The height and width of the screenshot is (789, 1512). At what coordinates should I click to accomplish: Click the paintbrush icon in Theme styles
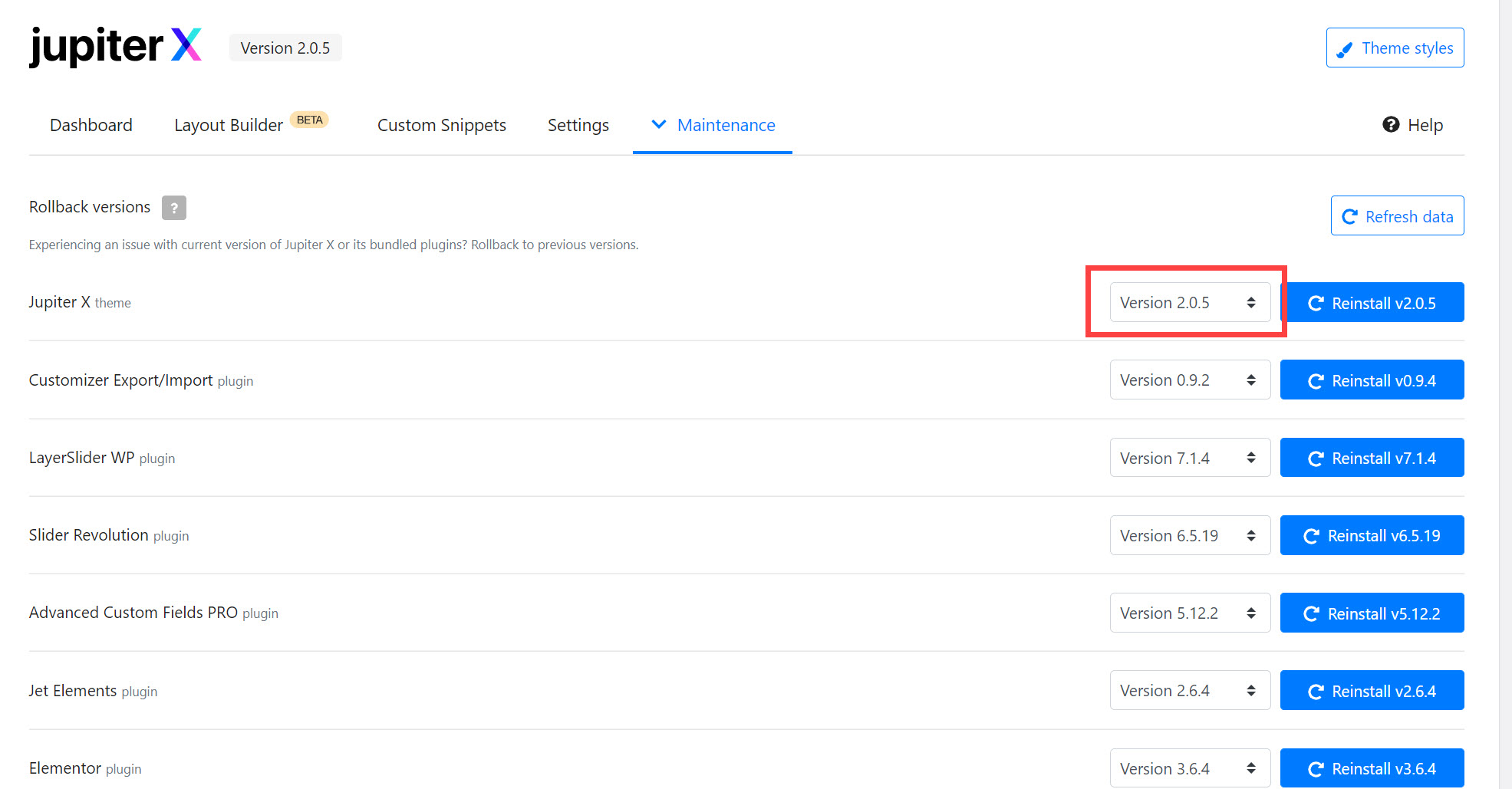pyautogui.click(x=1344, y=50)
